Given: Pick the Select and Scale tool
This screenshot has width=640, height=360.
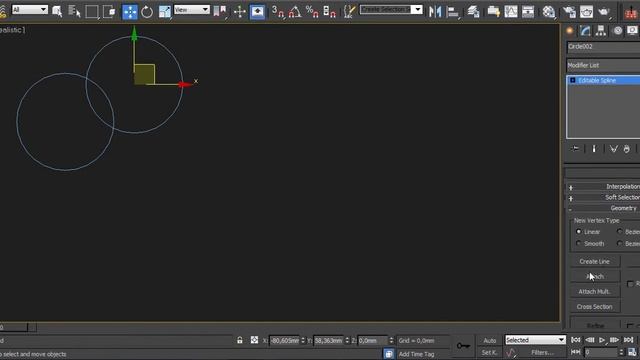Looking at the screenshot, I should coord(164,12).
